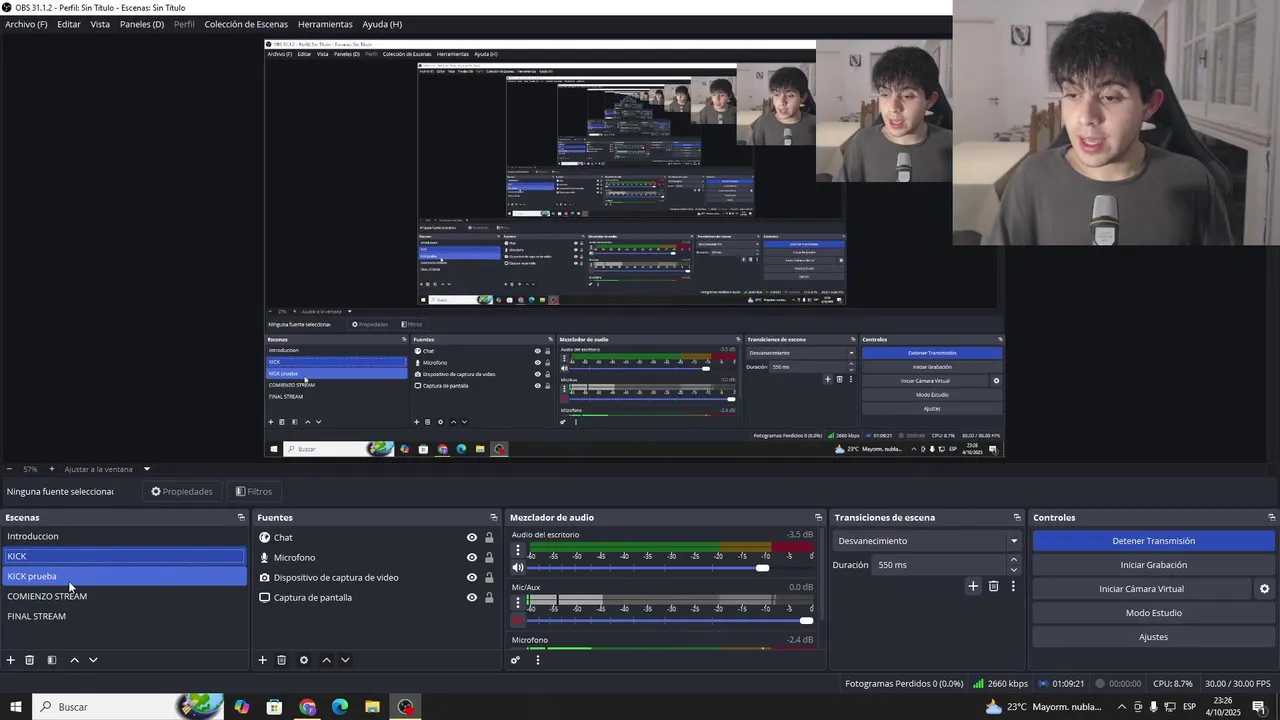Zoom in preview with plus icon

(x=50, y=469)
